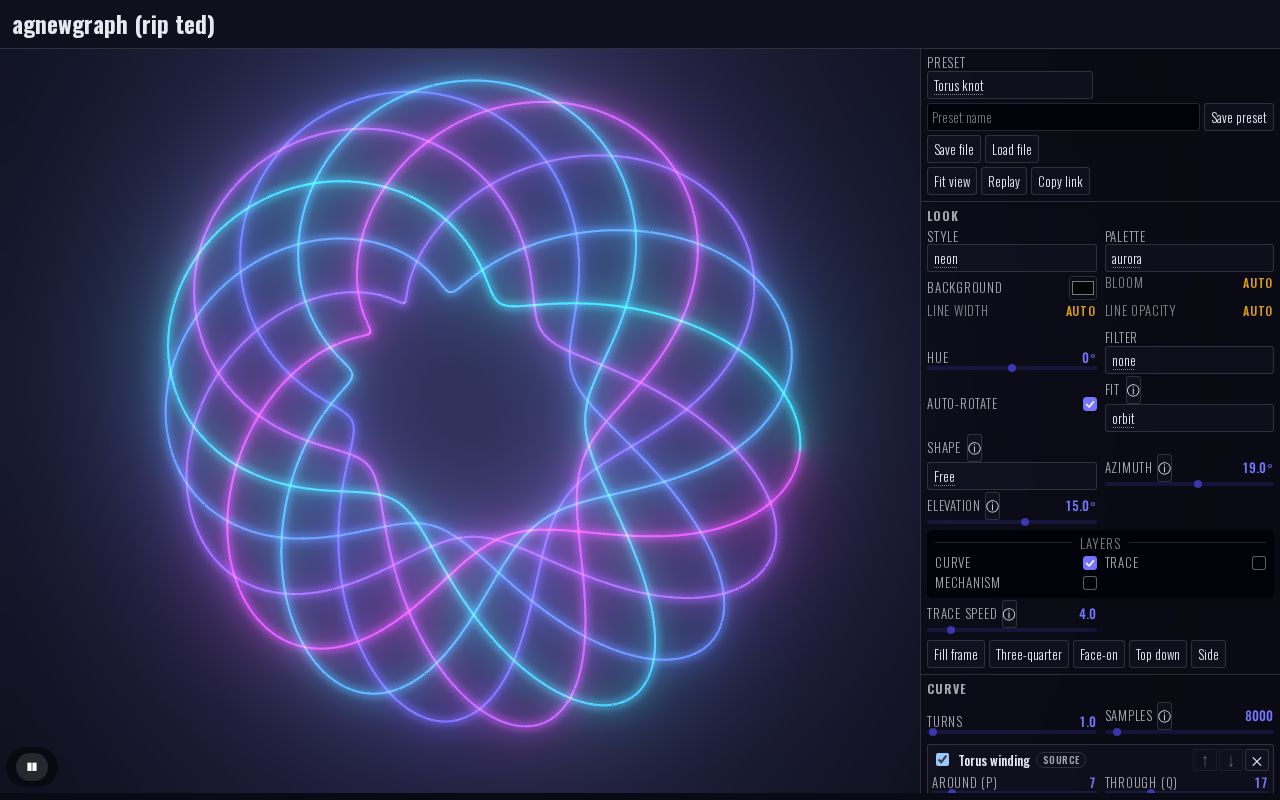Show info for the Samples setting
The height and width of the screenshot is (800, 1280).
[1164, 716]
